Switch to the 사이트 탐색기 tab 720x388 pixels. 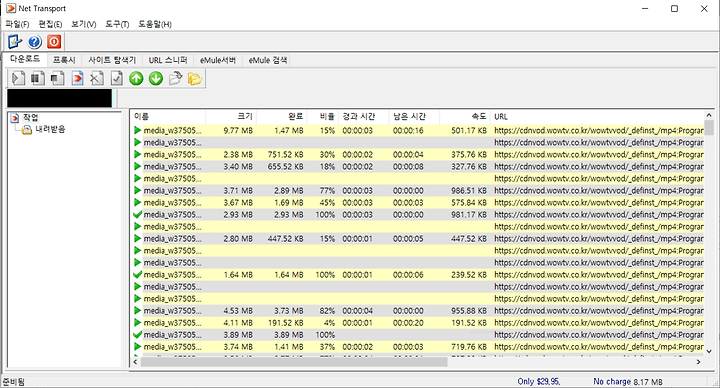point(112,60)
